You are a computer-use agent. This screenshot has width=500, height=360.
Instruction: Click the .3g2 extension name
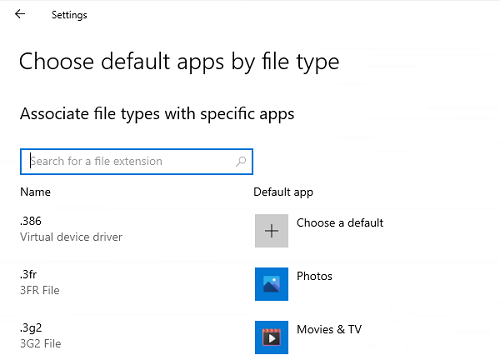click(31, 328)
